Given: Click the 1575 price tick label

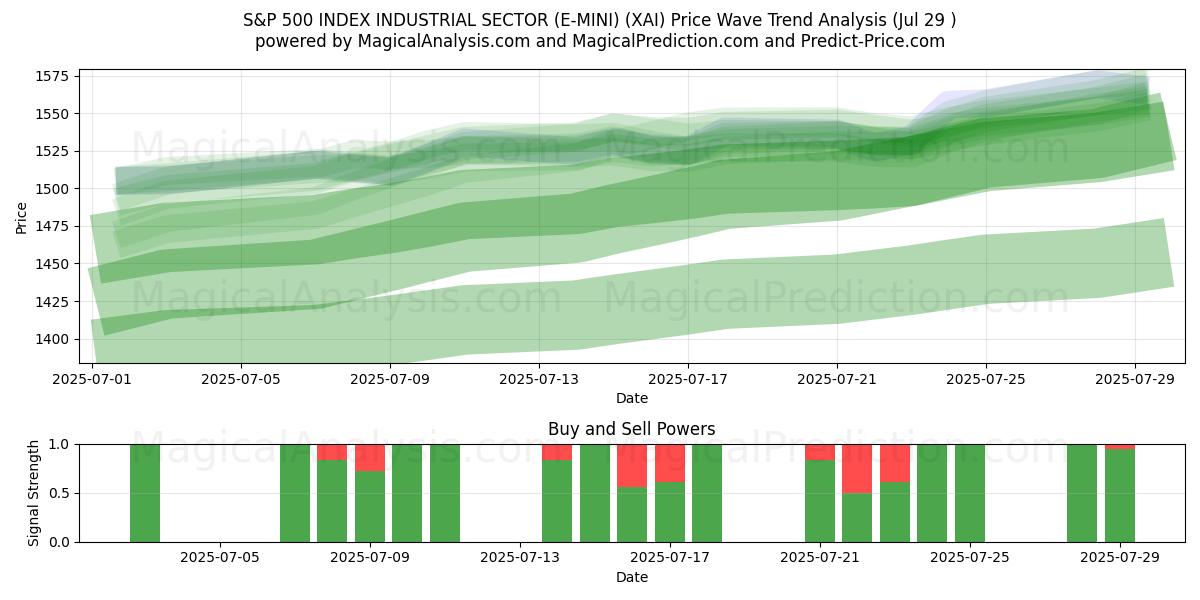Looking at the screenshot, I should pyautogui.click(x=52, y=76).
